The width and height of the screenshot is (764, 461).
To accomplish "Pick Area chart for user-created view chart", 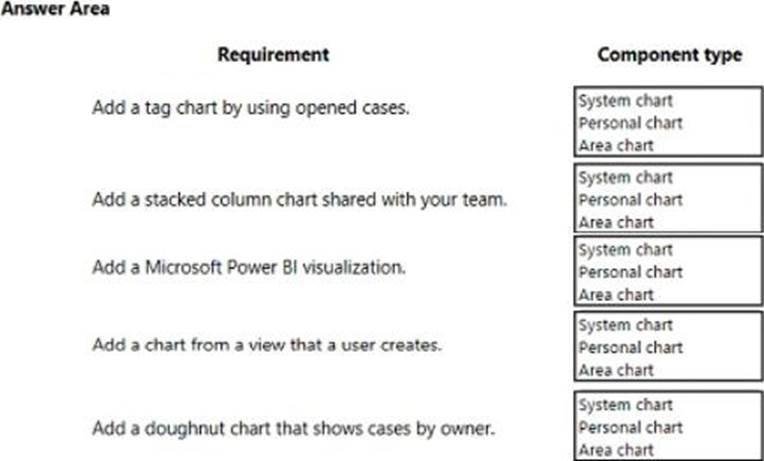I will [616, 369].
